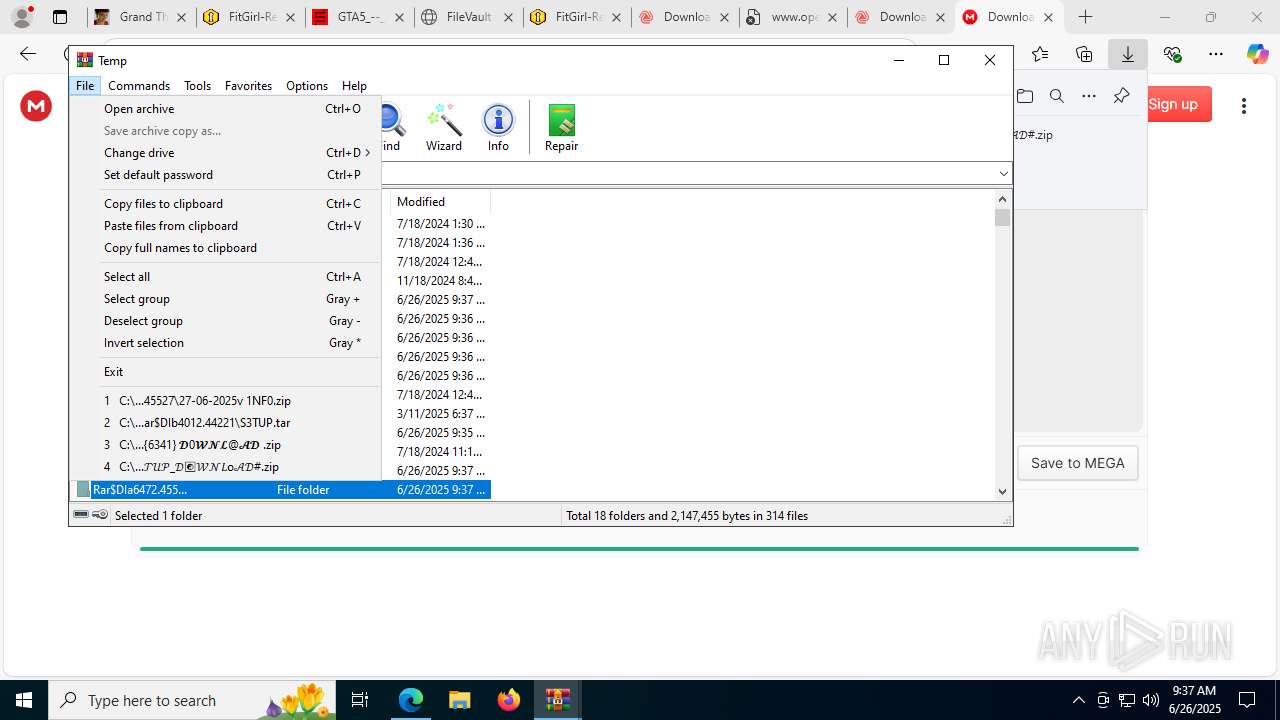Image resolution: width=1280 pixels, height=720 pixels.
Task: Click the Find toolbar icon
Action: point(389,128)
